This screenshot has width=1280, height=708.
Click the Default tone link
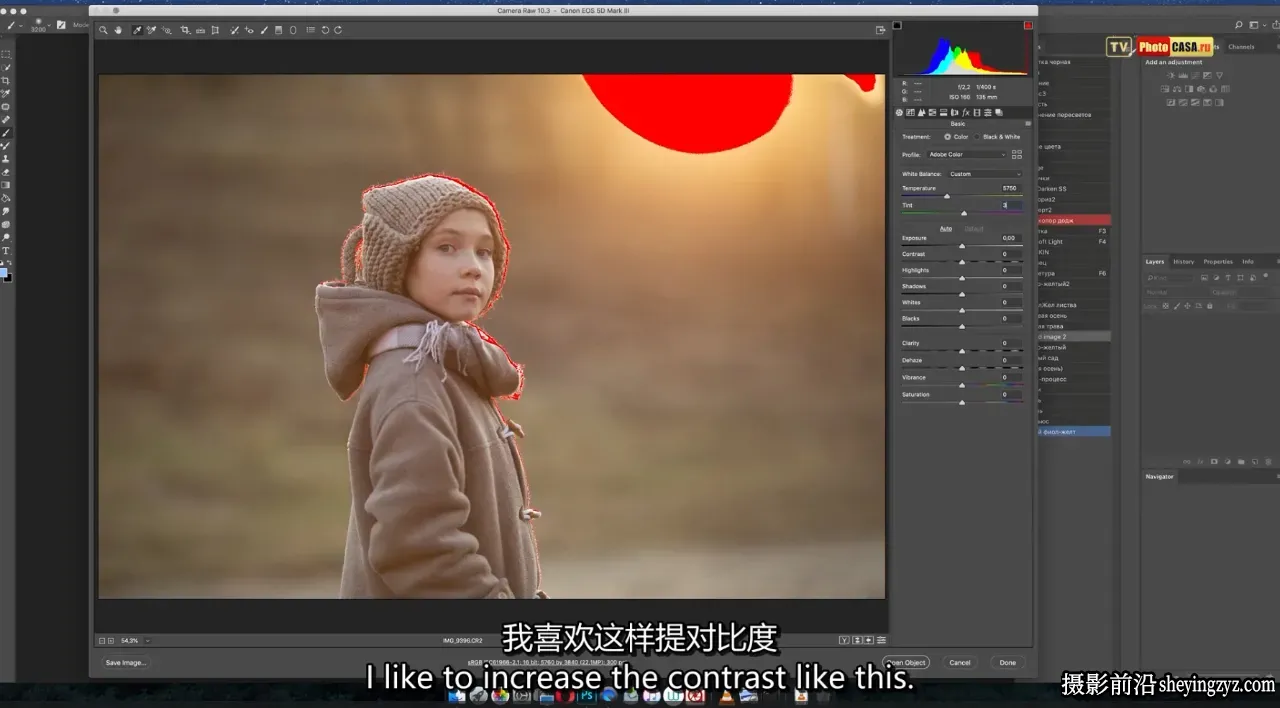click(974, 228)
